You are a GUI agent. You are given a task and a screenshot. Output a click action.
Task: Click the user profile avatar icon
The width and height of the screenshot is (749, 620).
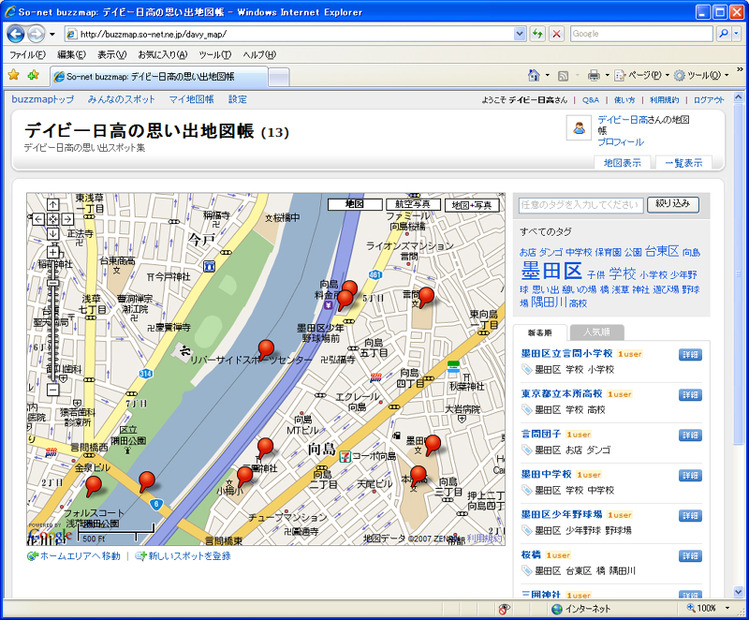point(579,128)
